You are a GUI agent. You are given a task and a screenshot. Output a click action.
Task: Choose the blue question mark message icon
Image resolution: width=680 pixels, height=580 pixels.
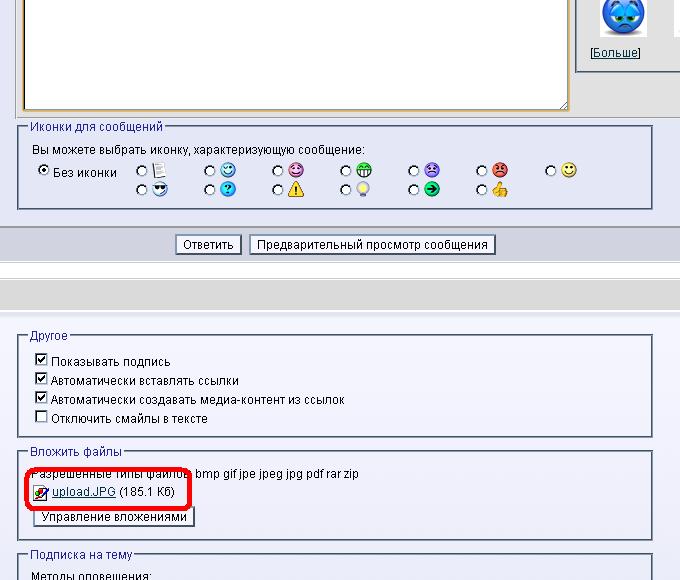[210, 190]
